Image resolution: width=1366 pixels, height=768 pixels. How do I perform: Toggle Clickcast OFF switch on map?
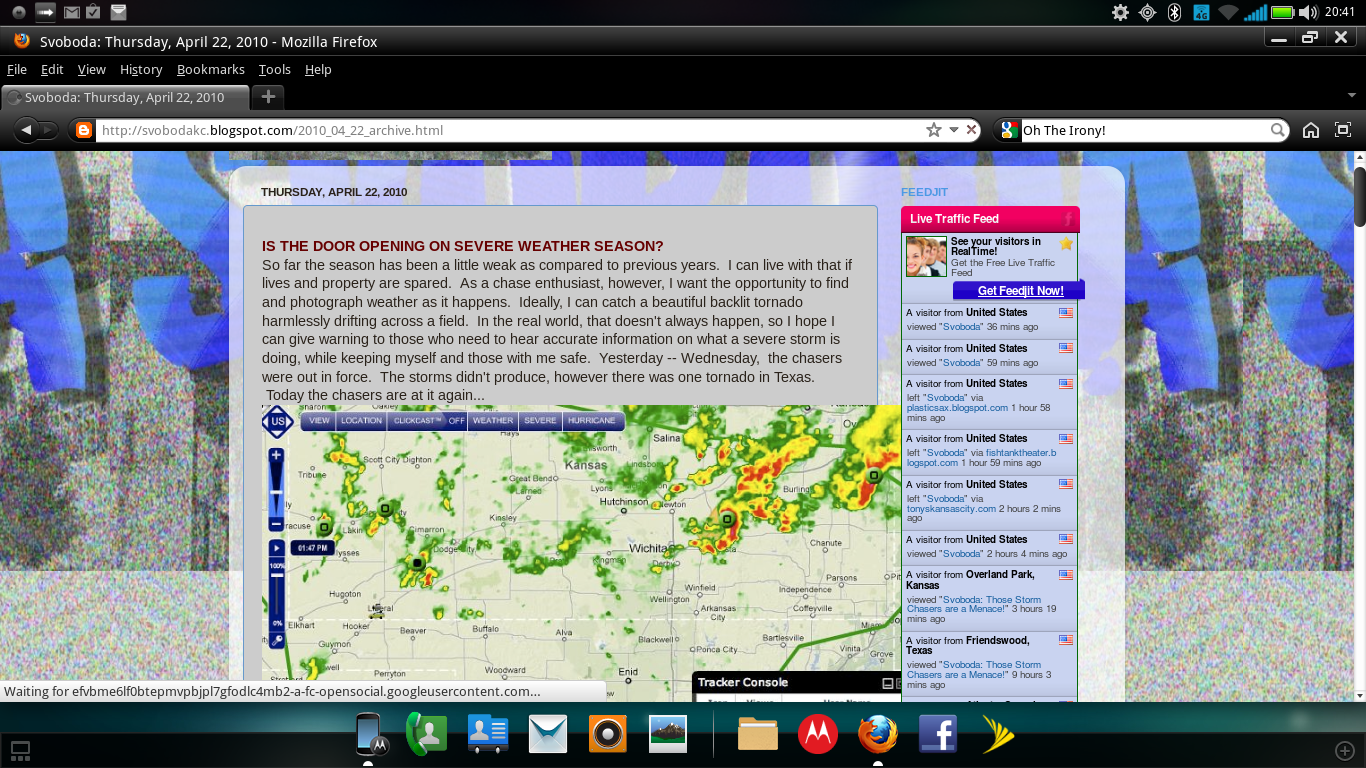456,421
